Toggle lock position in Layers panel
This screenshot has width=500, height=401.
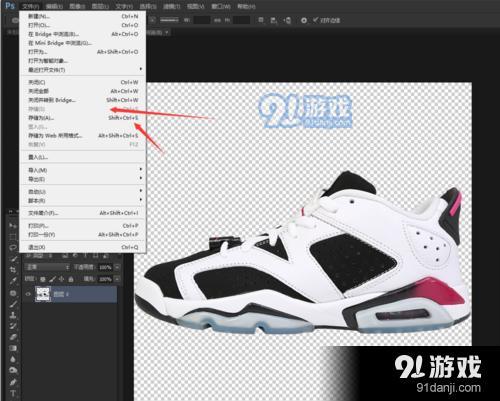pyautogui.click(x=61, y=279)
